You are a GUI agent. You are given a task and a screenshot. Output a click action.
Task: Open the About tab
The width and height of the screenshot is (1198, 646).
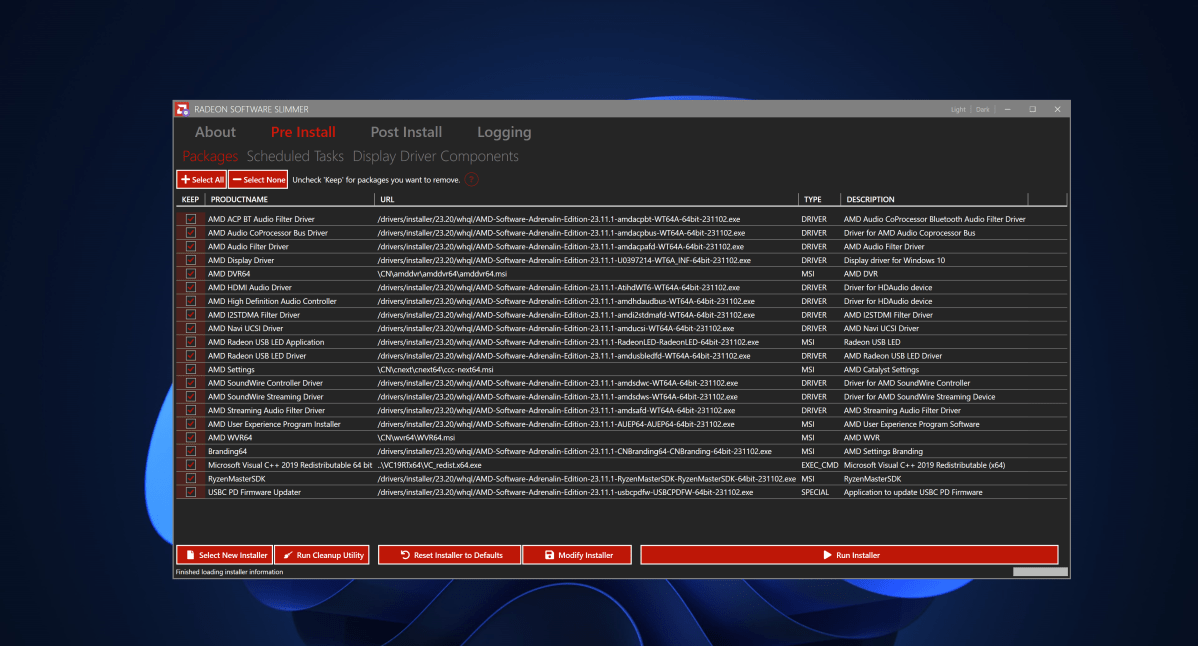pyautogui.click(x=215, y=132)
